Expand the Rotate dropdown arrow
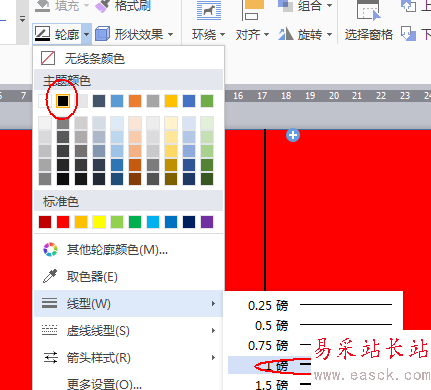This screenshot has height=390, width=431. click(329, 34)
